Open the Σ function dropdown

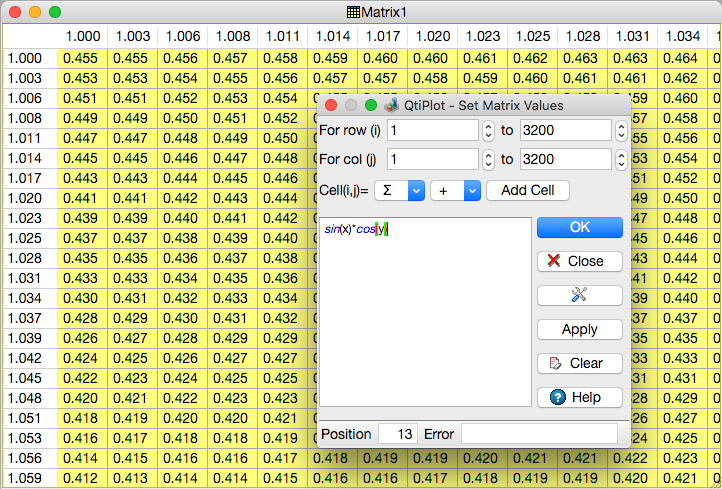(x=399, y=190)
